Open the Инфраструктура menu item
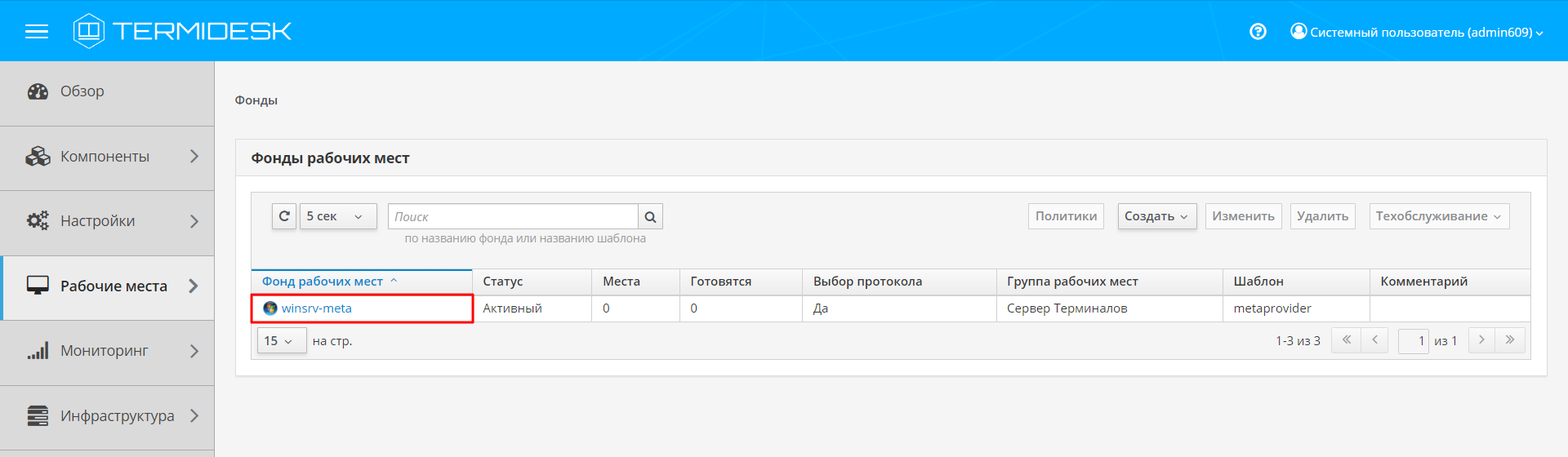The width and height of the screenshot is (1568, 457). click(x=107, y=418)
